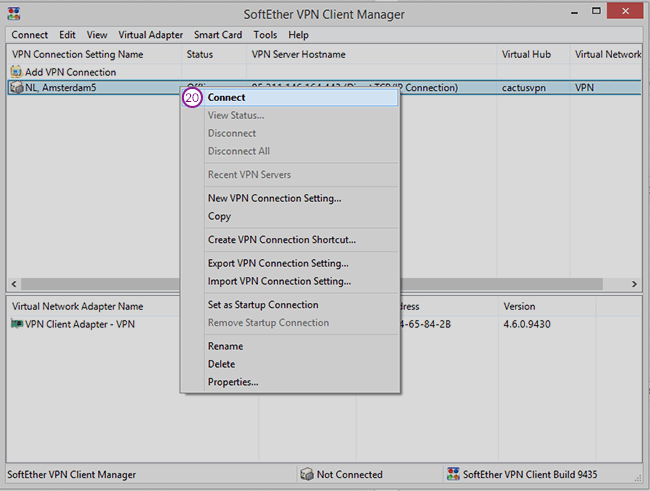Screen dimensions: 650x491
Task: Click the horizontal scrollbar left arrow
Action: click(x=14, y=284)
